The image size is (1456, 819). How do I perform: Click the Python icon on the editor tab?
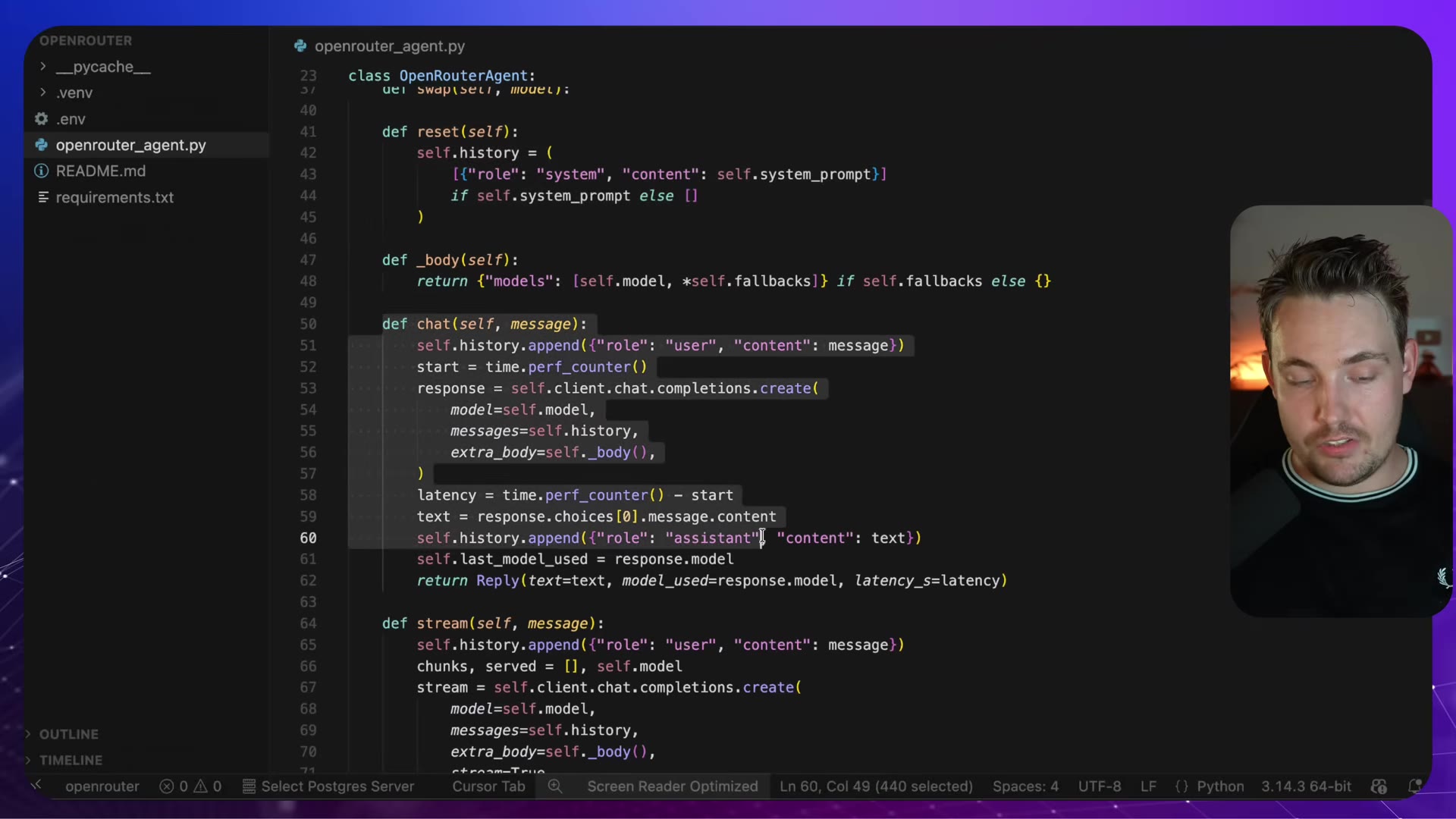(x=300, y=46)
